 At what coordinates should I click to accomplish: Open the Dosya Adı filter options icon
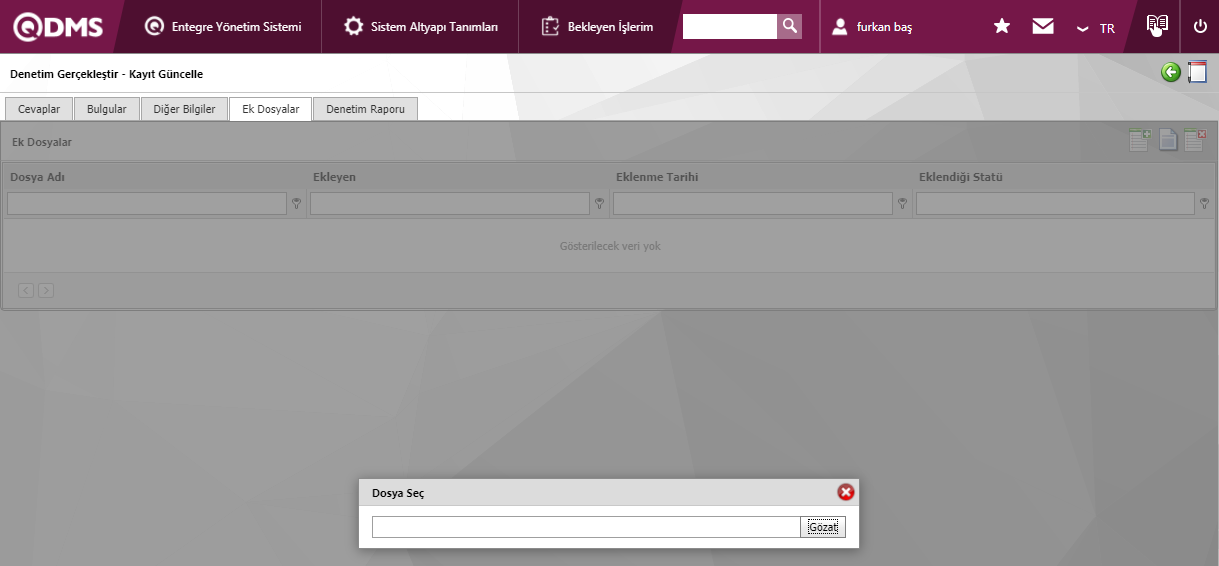pos(296,204)
